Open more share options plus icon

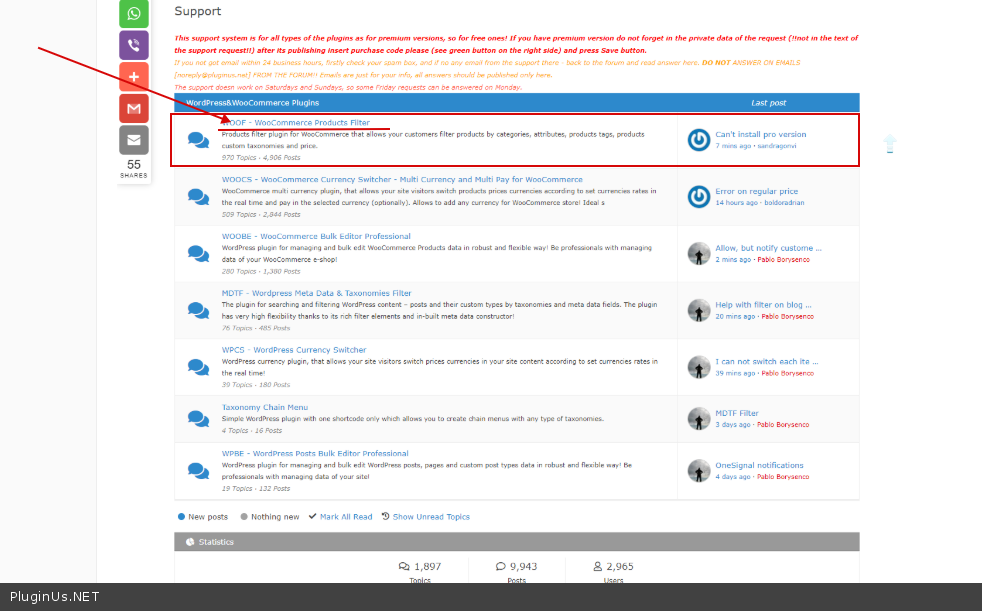[134, 77]
